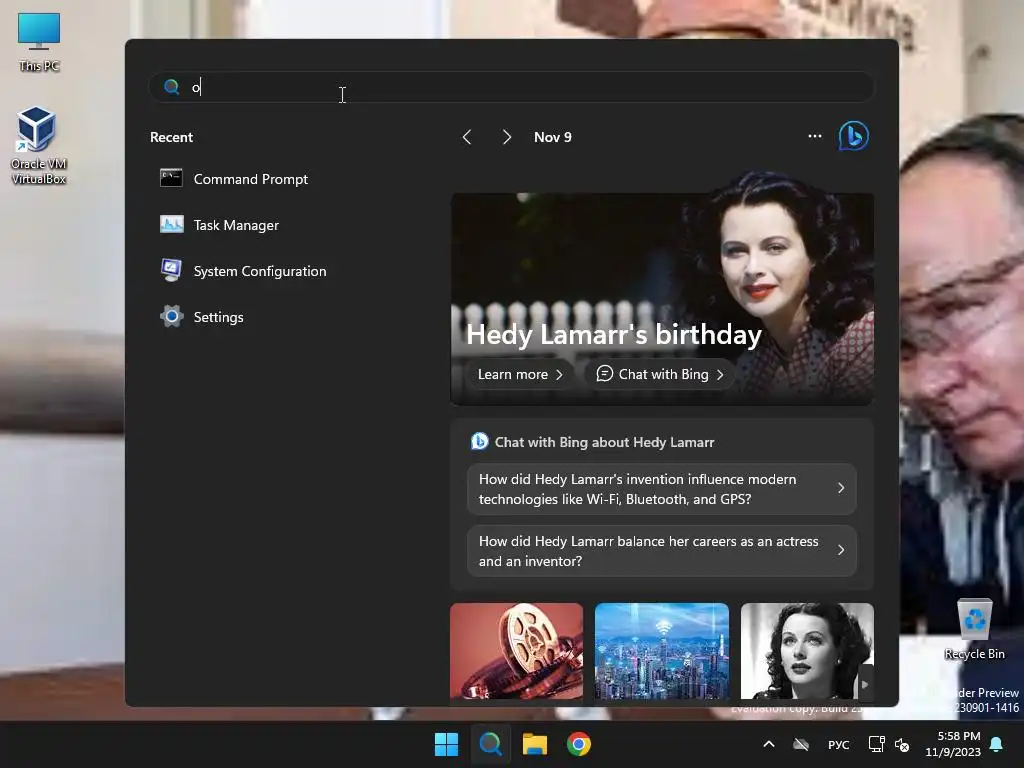This screenshot has height=768, width=1024.
Task: Open clock and date 5:58 PM
Action: (953, 744)
